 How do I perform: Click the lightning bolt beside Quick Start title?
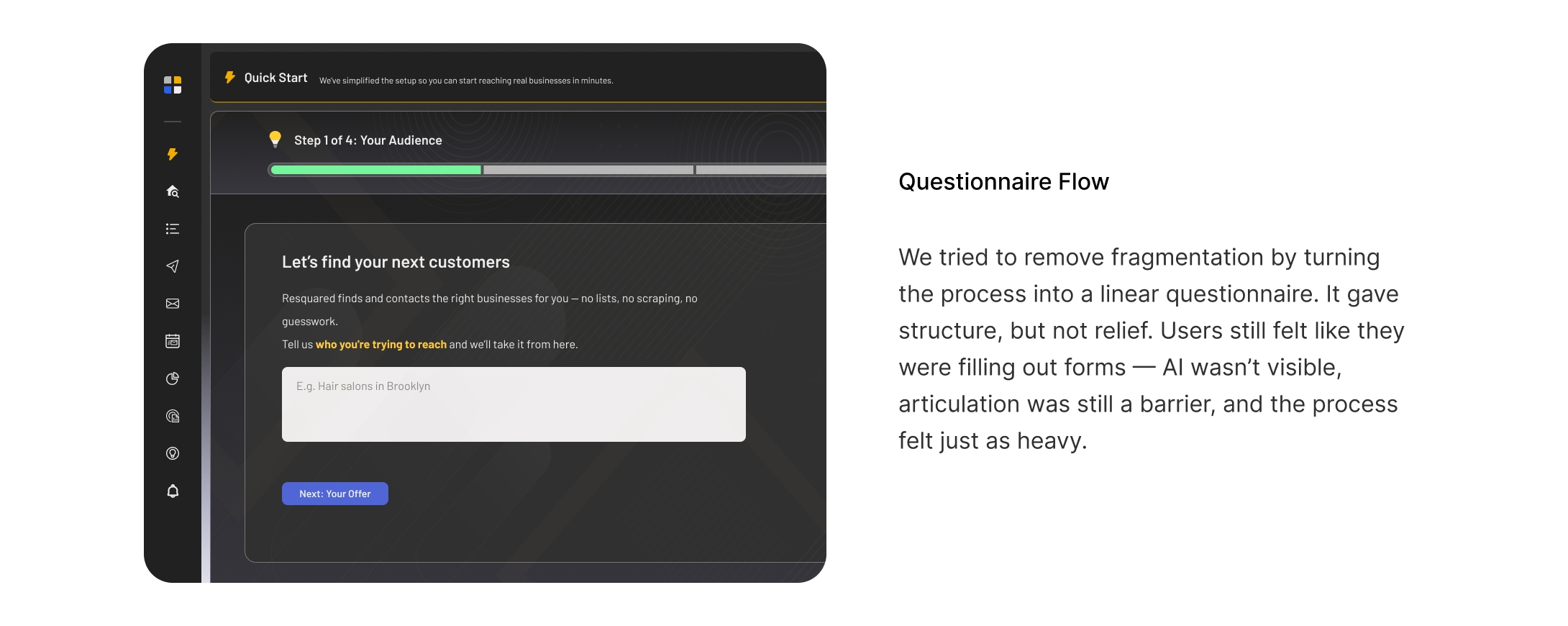click(x=230, y=77)
